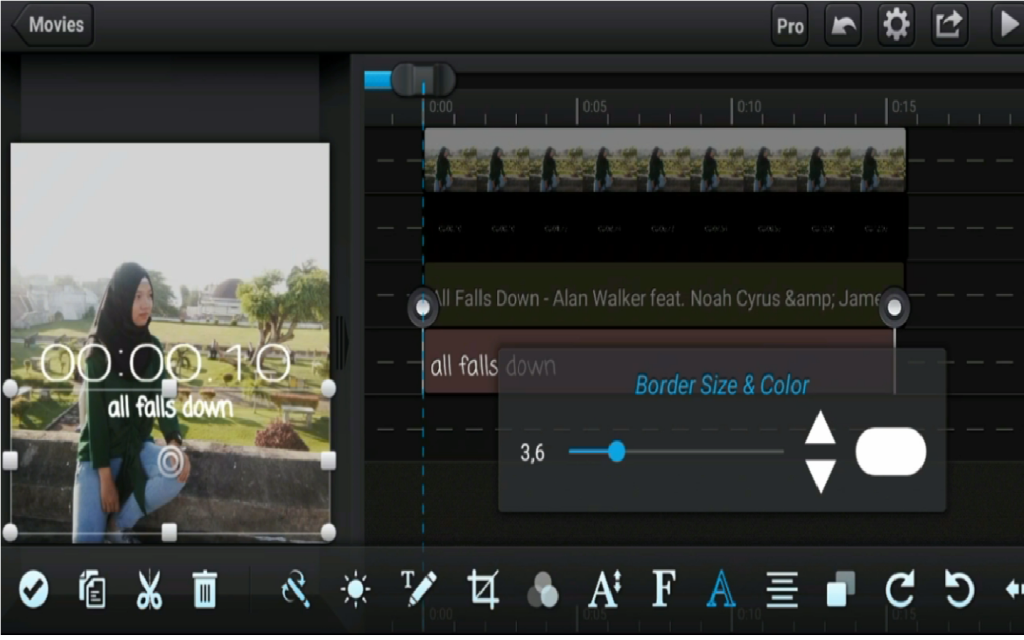Cut the clip with scissors icon
This screenshot has width=1024, height=640.
coord(149,589)
